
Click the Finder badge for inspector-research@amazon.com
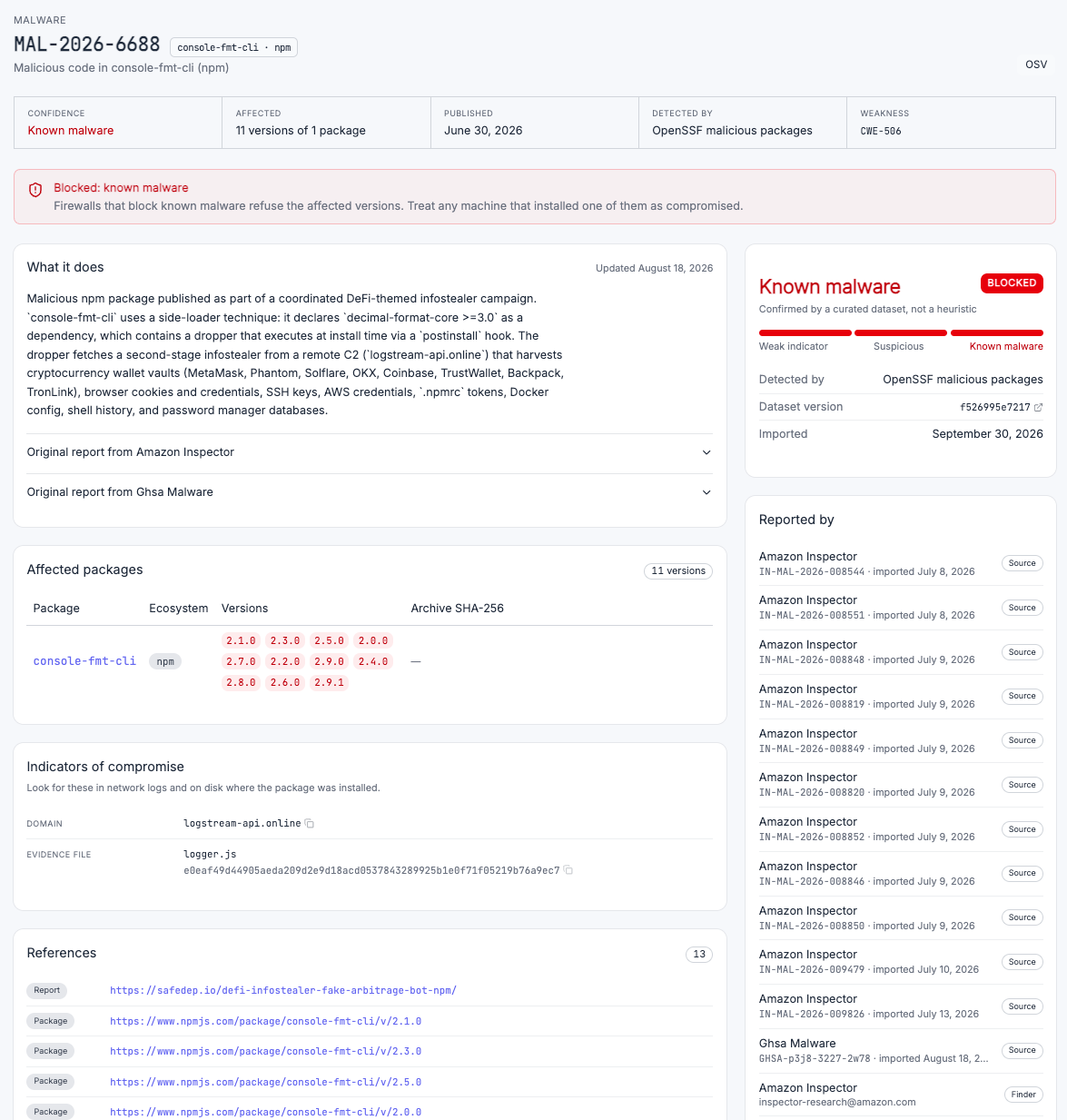pos(1023,1095)
